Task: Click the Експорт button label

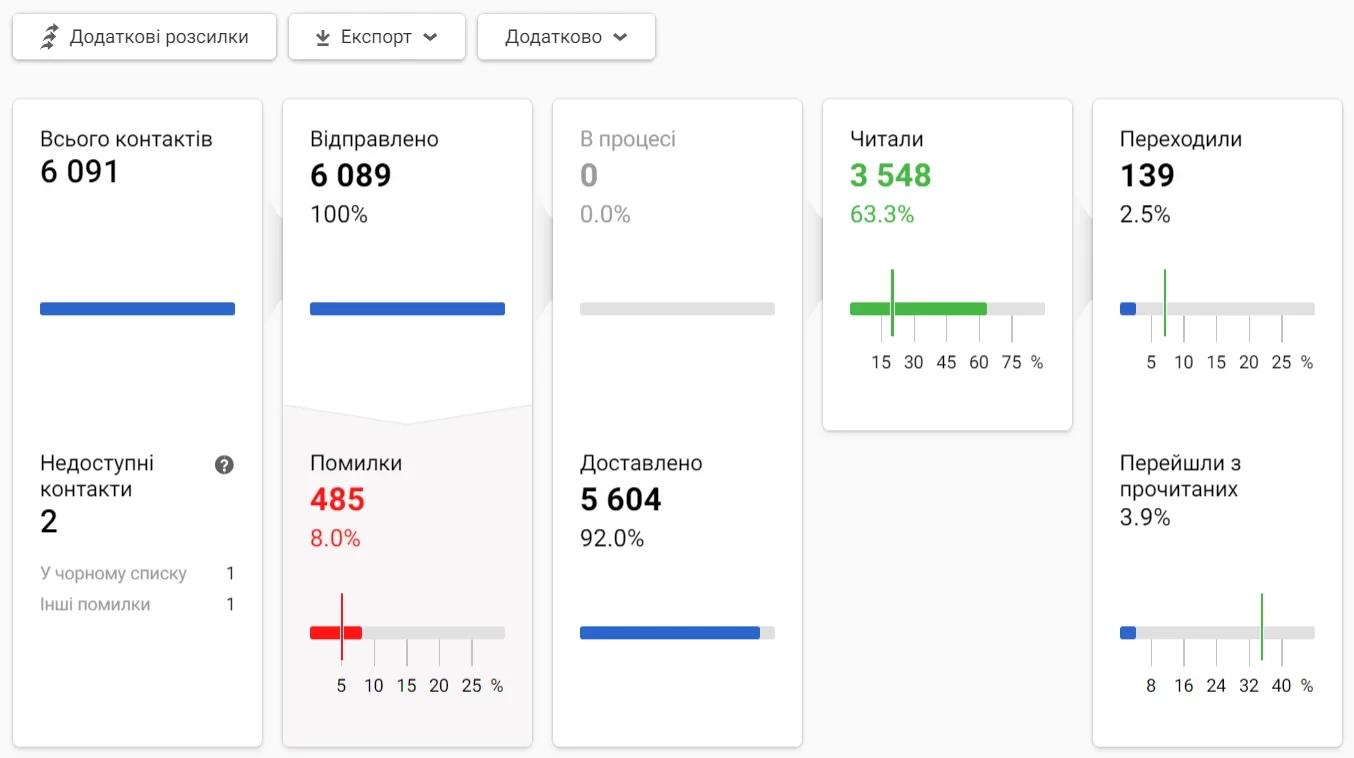Action: pos(376,37)
